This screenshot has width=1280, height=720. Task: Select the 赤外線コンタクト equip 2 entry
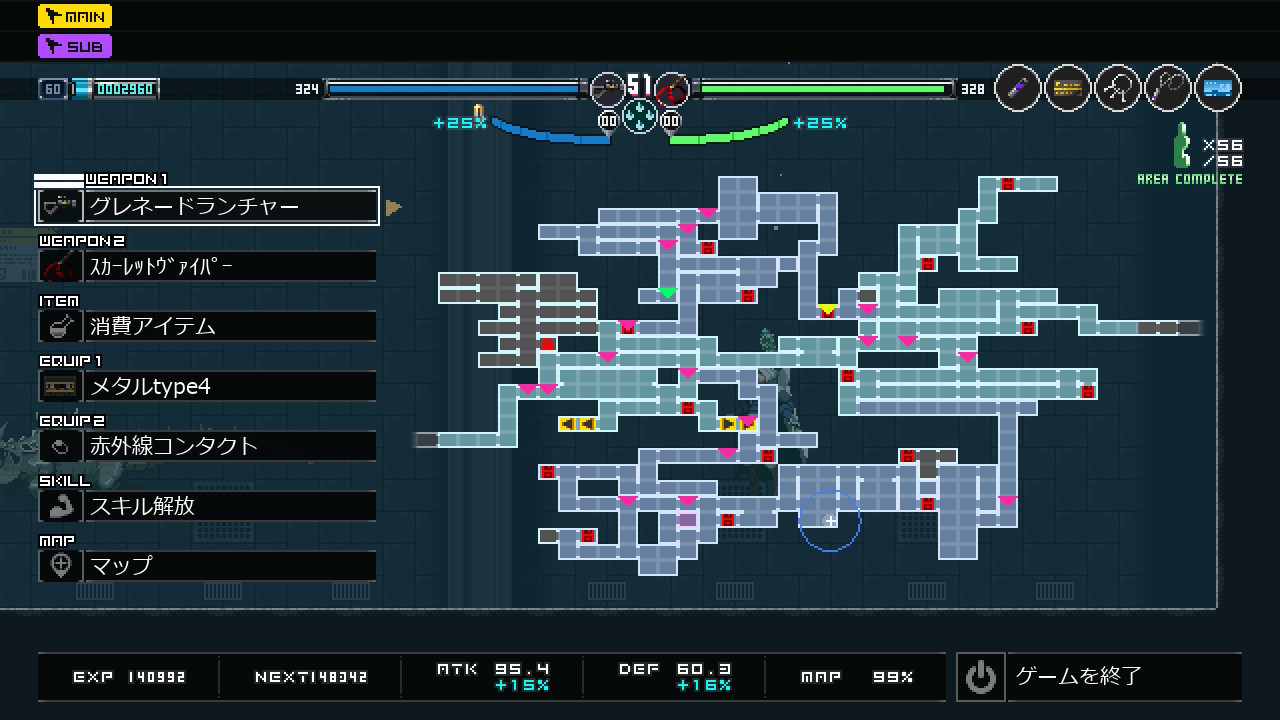click(x=230, y=446)
